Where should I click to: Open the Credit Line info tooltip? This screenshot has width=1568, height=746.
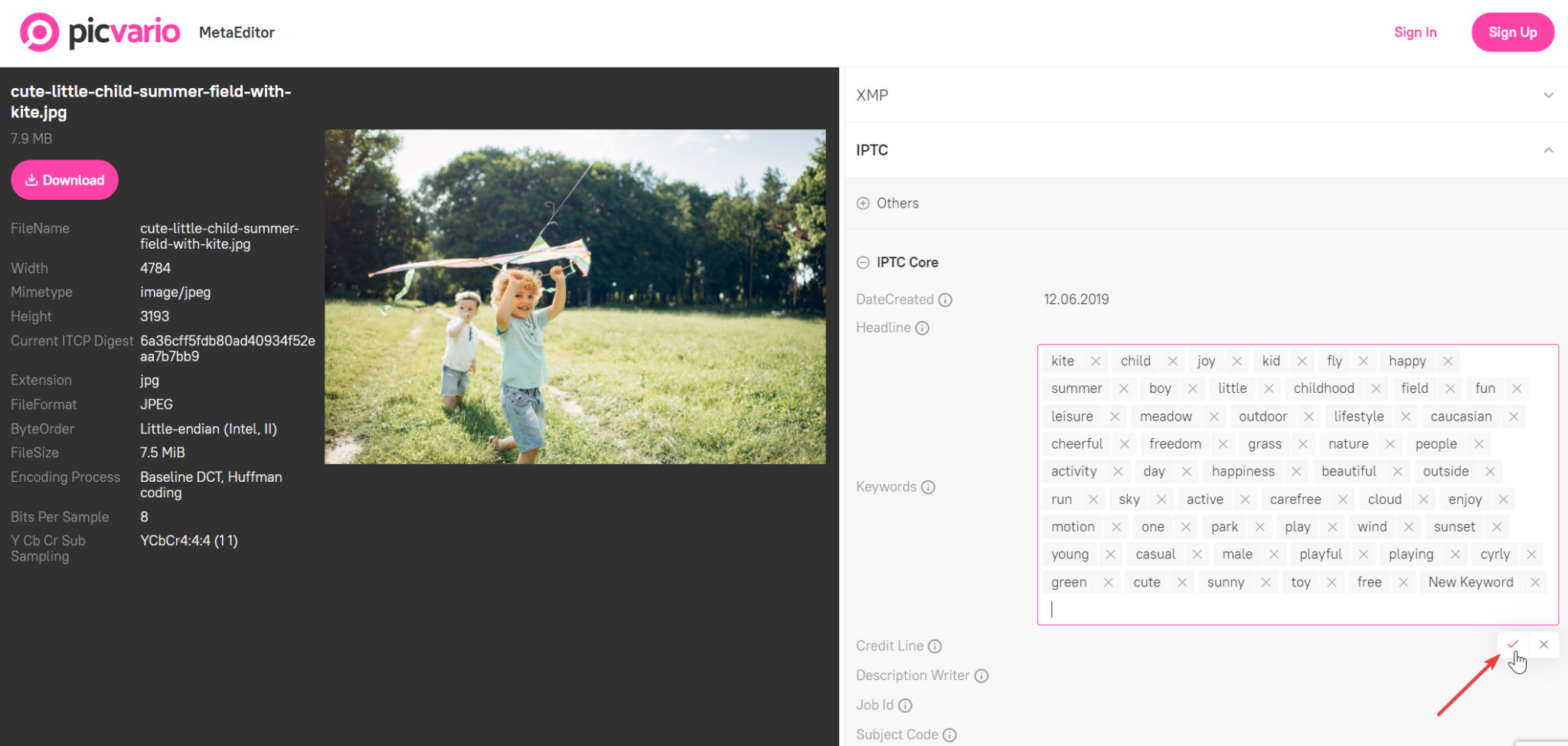(x=935, y=646)
